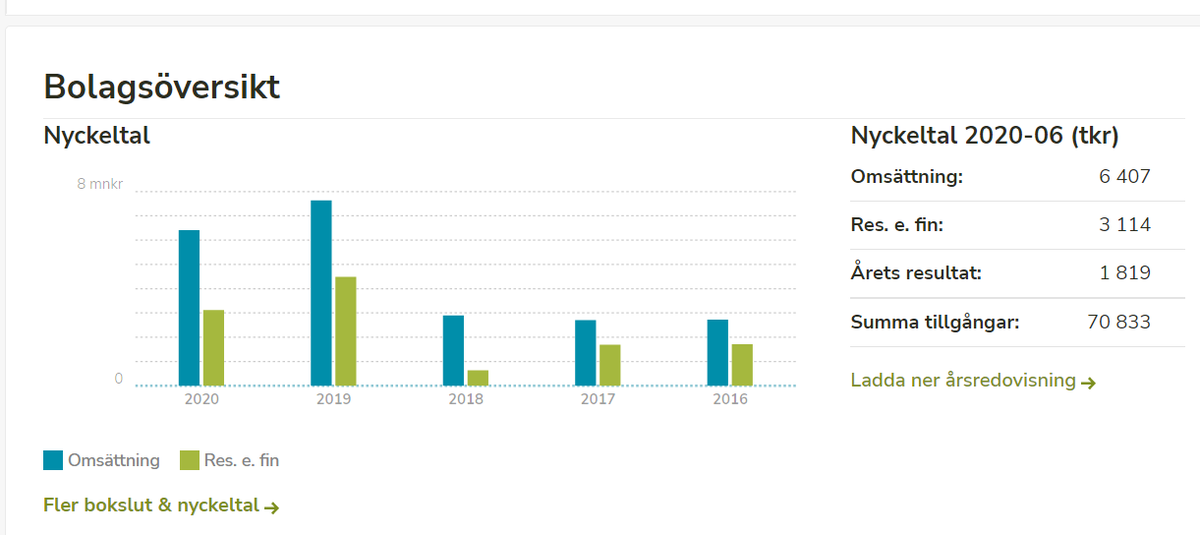Click the 2017 axis label
Viewport: 1200px width, 535px height.
[x=597, y=399]
